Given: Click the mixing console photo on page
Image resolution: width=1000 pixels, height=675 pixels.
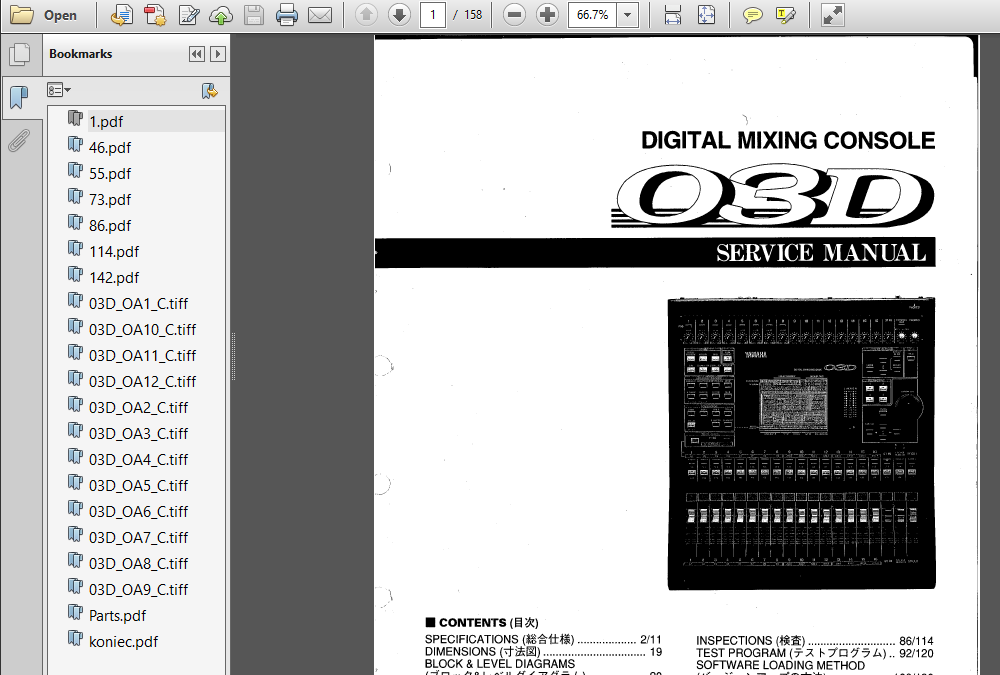Looking at the screenshot, I should pyautogui.click(x=801, y=443).
